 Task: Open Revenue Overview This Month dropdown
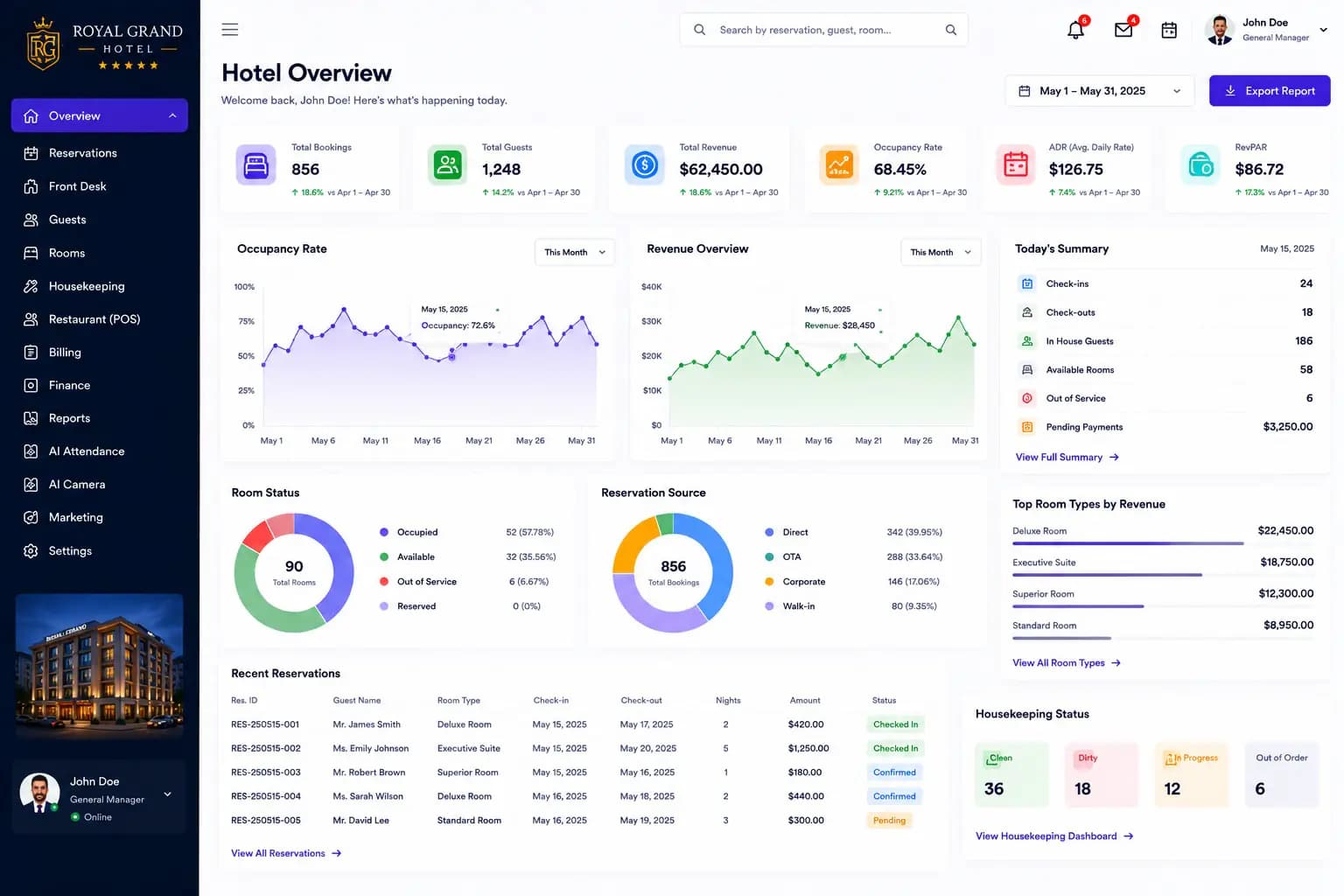coord(941,252)
